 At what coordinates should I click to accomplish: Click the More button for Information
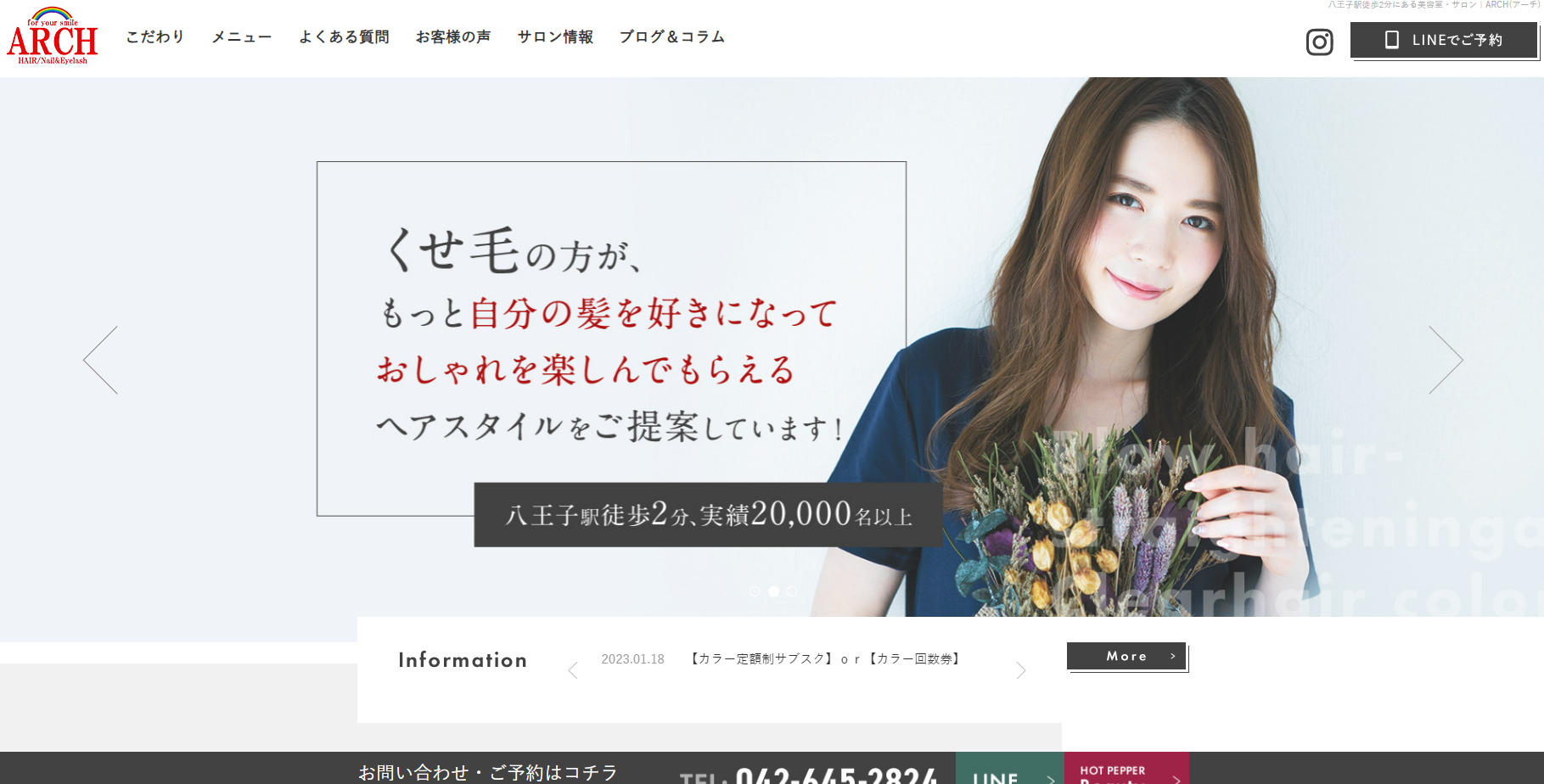click(x=1126, y=656)
